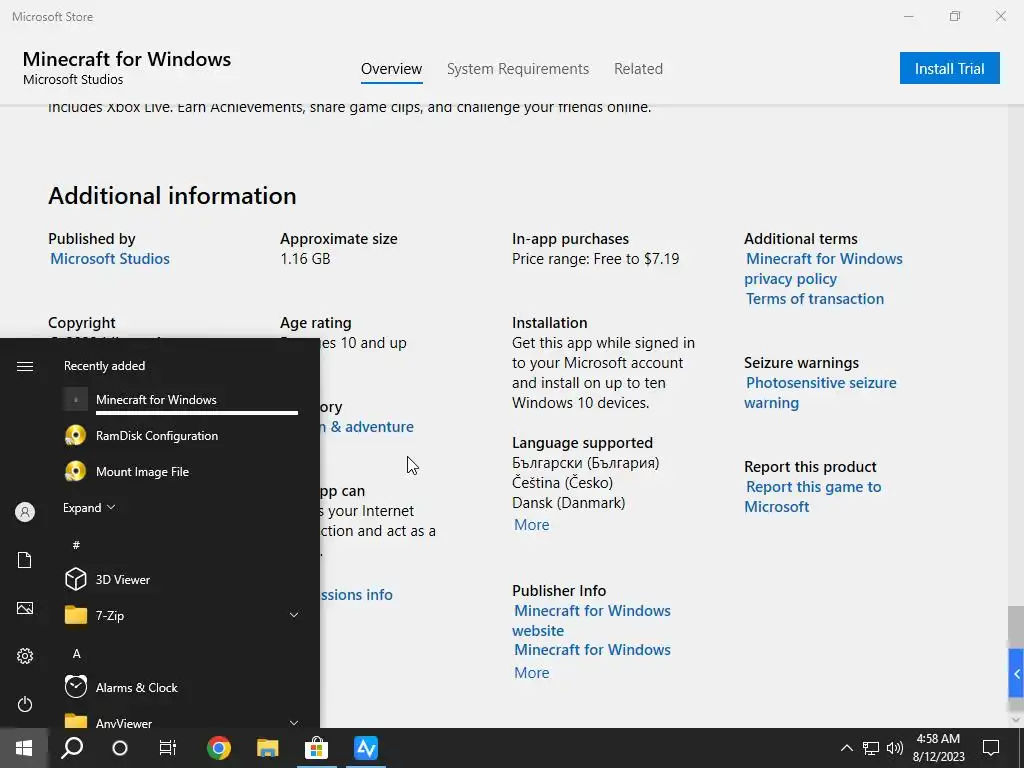Show More under Publisher Info
This screenshot has height=768, width=1024.
pos(532,673)
